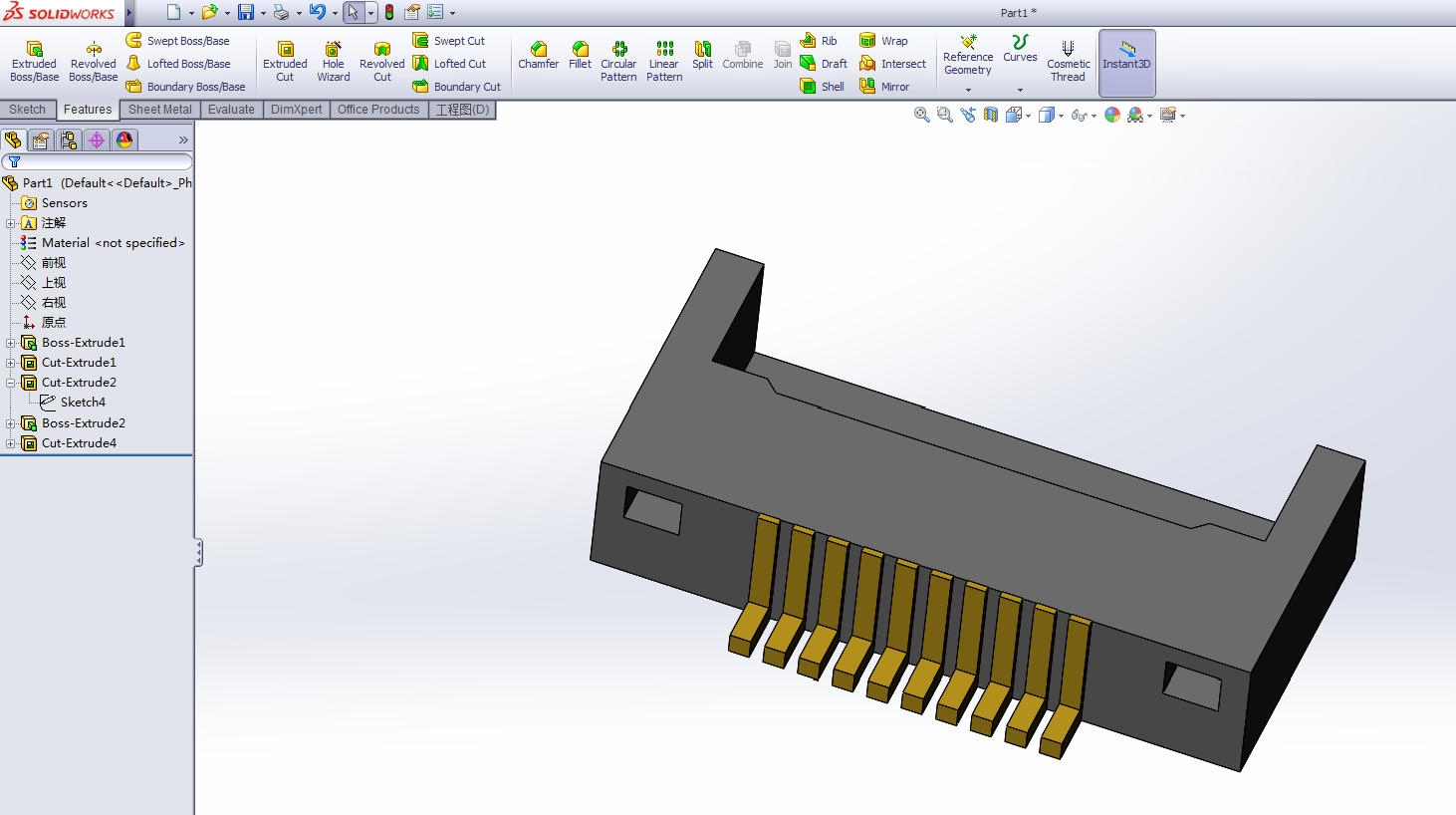Expand the 注解 annotations folder
The width and height of the screenshot is (1456, 815).
(11, 223)
